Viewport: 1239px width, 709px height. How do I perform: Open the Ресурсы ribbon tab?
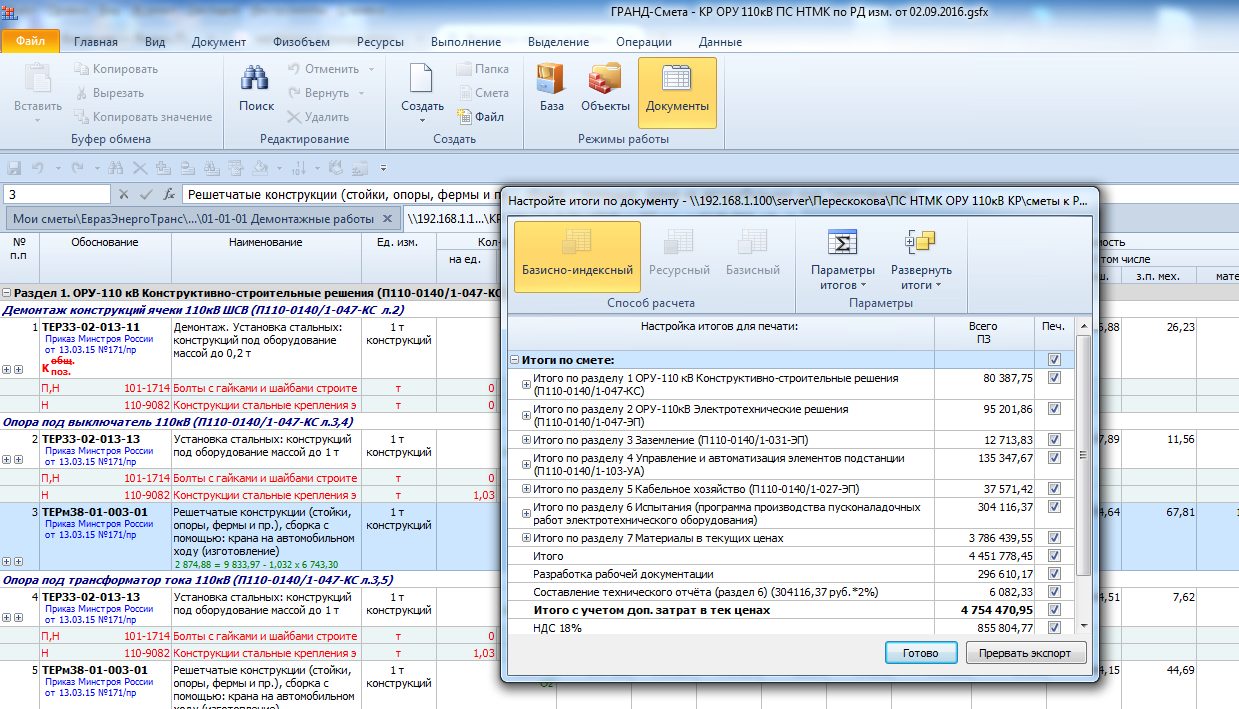[380, 42]
